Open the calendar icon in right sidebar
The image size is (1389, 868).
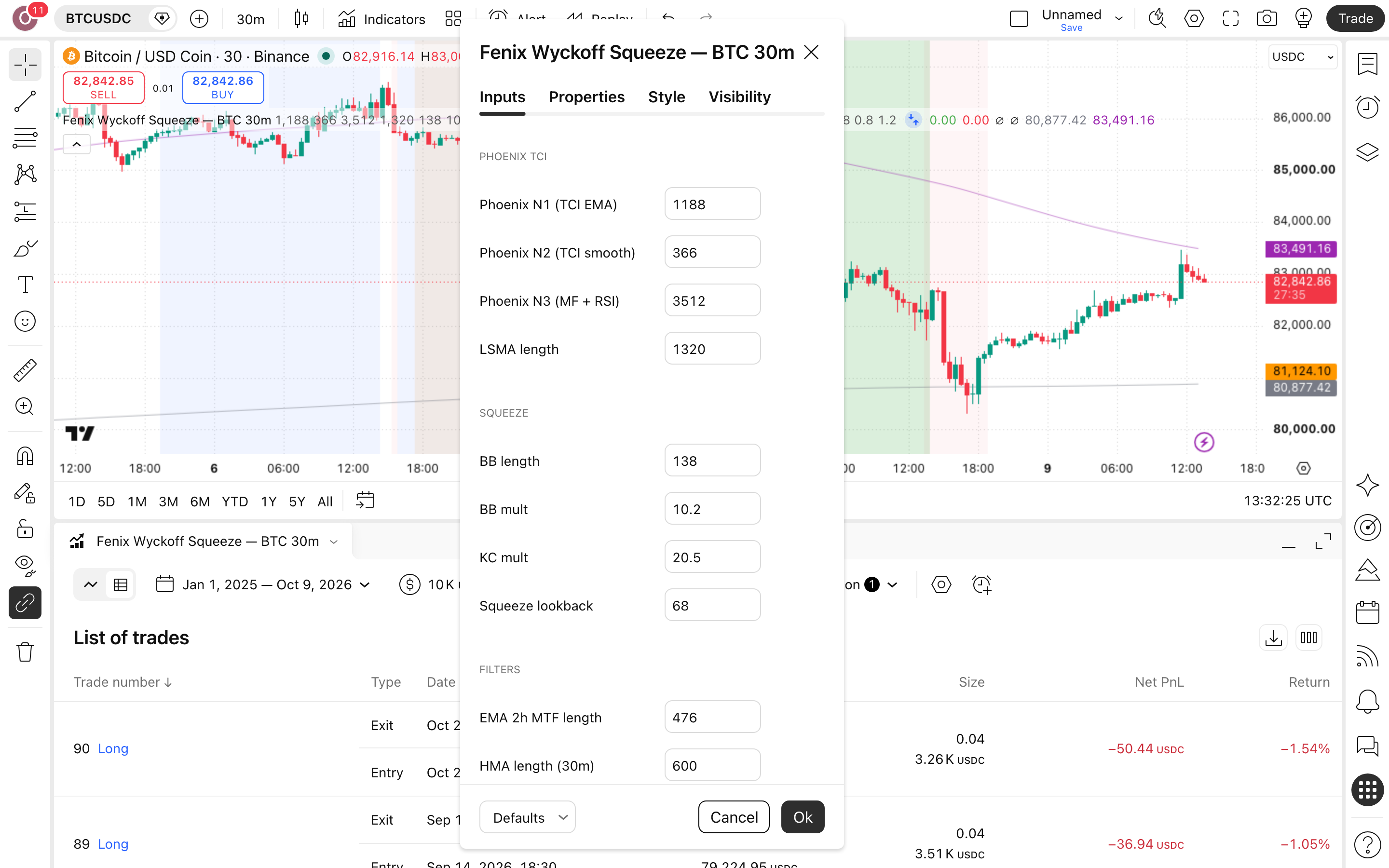pyautogui.click(x=1368, y=612)
